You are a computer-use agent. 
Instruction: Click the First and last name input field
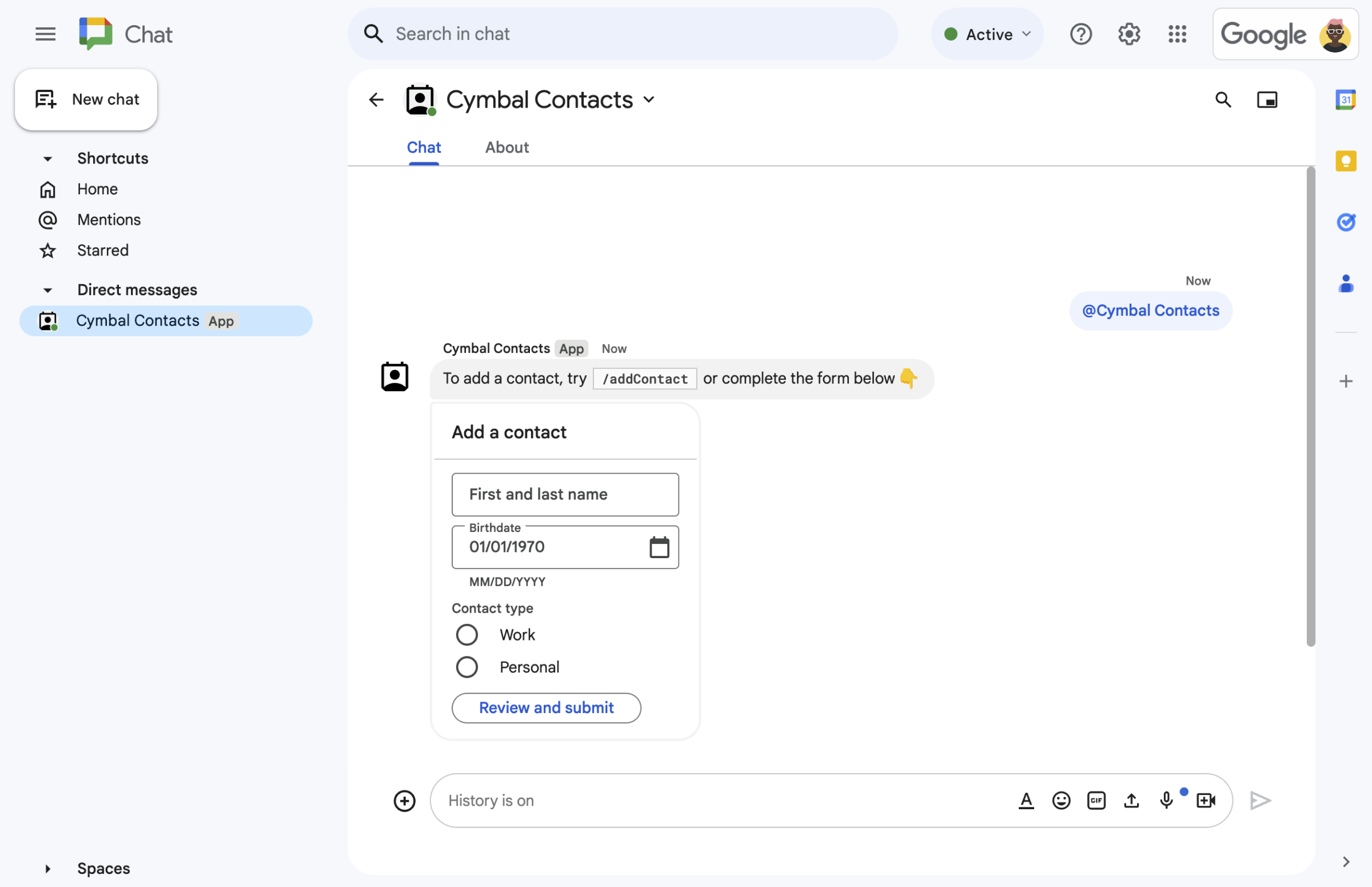tap(565, 494)
